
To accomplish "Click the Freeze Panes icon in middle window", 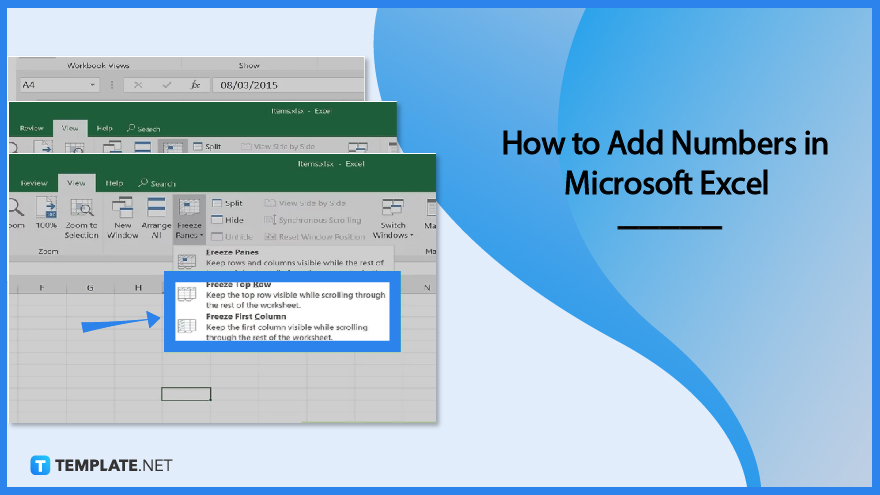I will pyautogui.click(x=172, y=146).
